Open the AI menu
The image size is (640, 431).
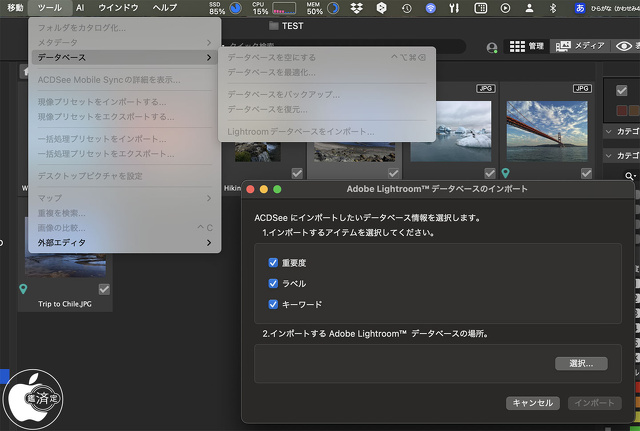click(x=80, y=8)
